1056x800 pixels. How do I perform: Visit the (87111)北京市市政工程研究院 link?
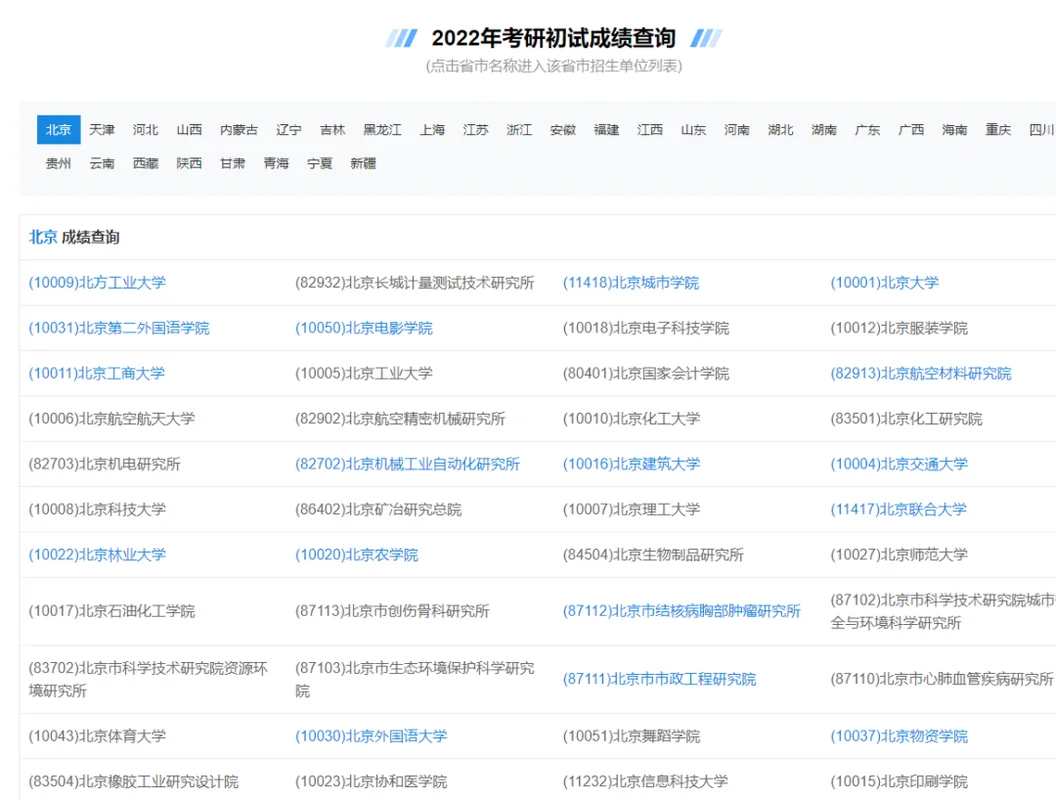[x=659, y=679]
